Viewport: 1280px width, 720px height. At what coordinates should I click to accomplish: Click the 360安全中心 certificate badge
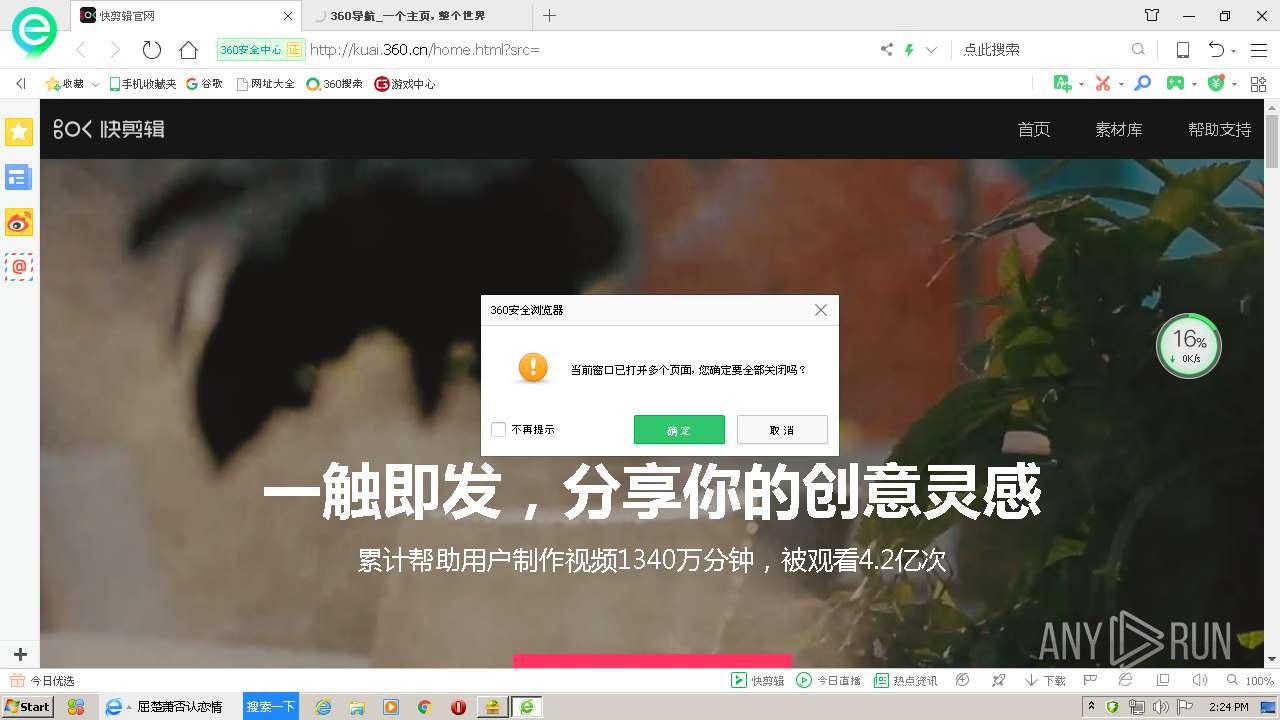tap(260, 49)
